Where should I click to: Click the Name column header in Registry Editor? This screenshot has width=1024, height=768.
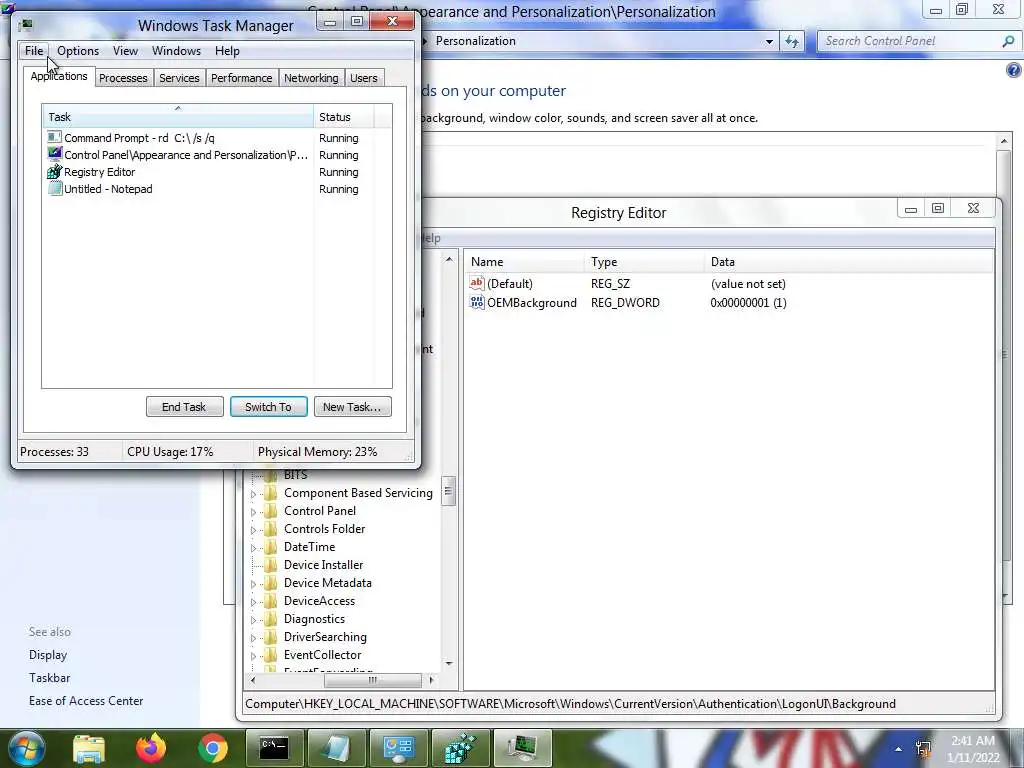tap(526, 261)
